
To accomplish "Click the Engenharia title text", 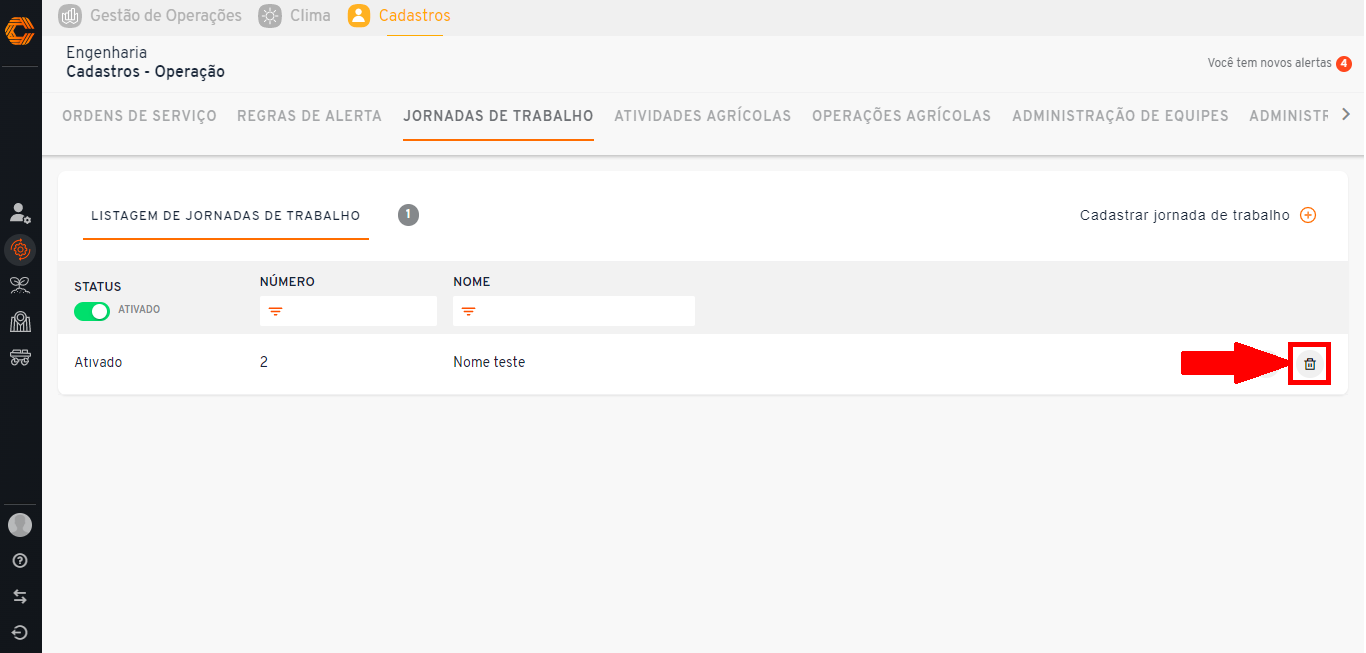I will click(106, 52).
